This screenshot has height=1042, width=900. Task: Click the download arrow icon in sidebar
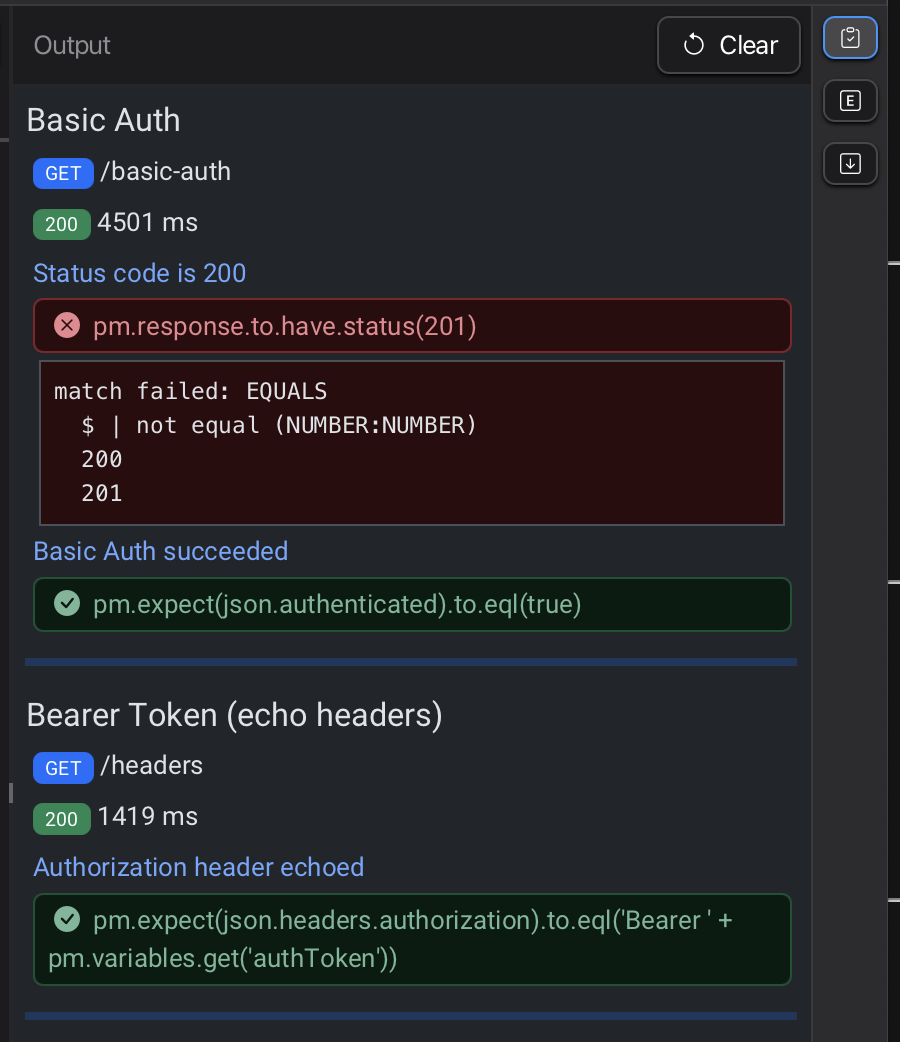tap(850, 164)
